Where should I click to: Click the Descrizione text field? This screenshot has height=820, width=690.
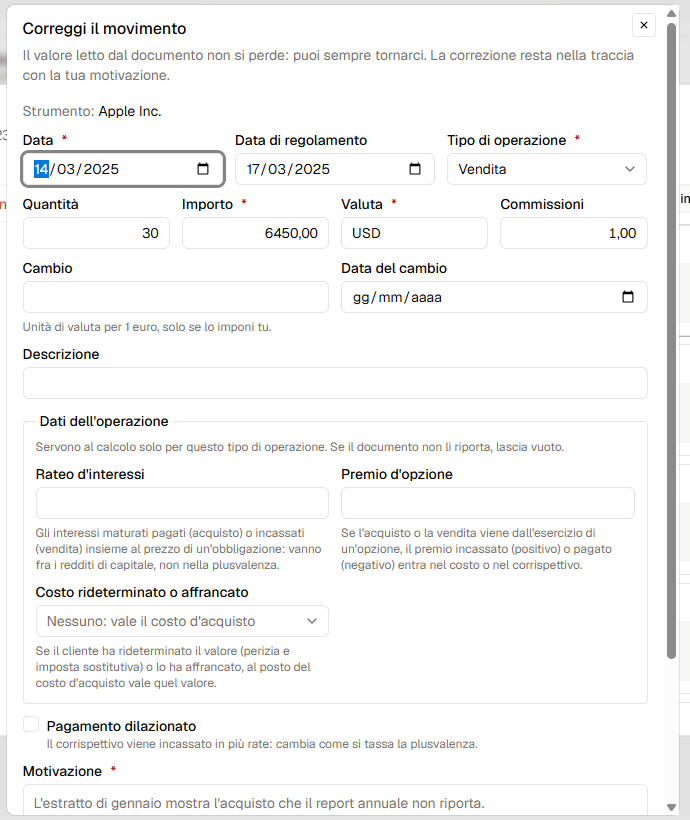pyautogui.click(x=335, y=383)
